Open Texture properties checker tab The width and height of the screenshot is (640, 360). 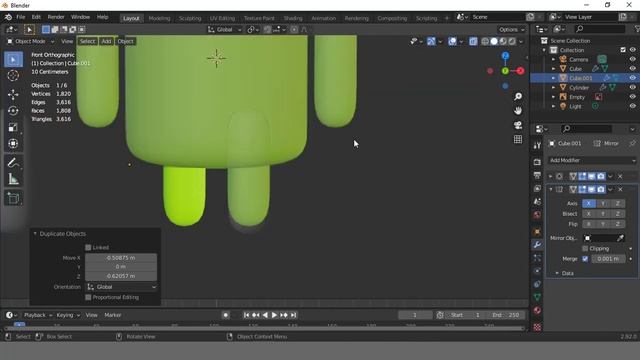point(537,327)
